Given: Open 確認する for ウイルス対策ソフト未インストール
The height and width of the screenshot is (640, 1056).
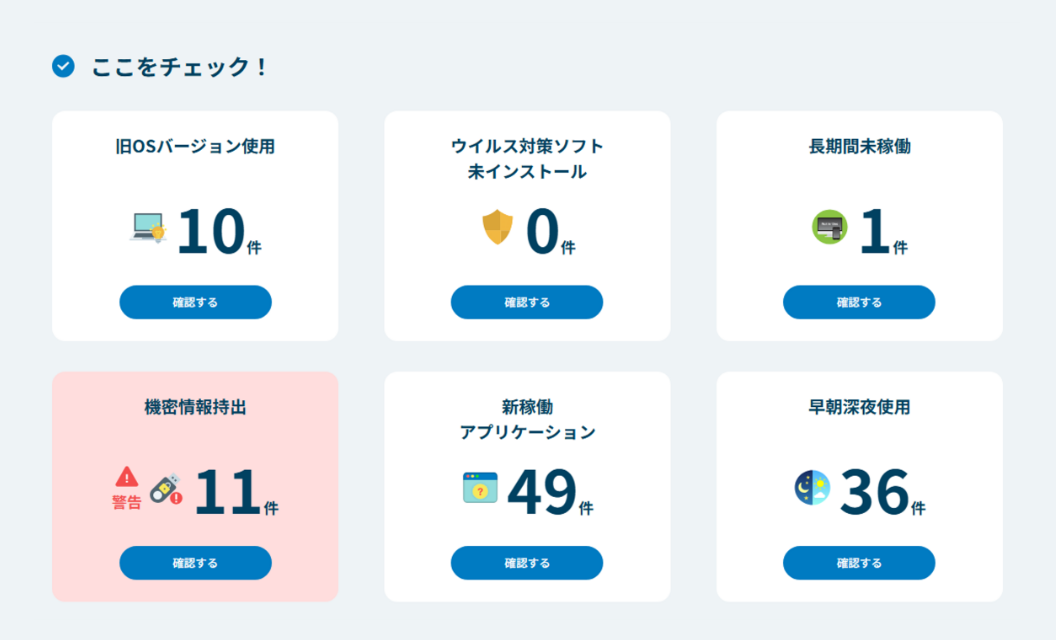Looking at the screenshot, I should pyautogui.click(x=527, y=302).
